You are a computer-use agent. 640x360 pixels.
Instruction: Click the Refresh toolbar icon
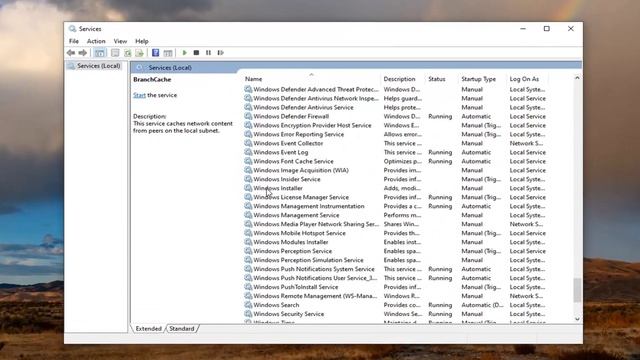tap(127, 53)
